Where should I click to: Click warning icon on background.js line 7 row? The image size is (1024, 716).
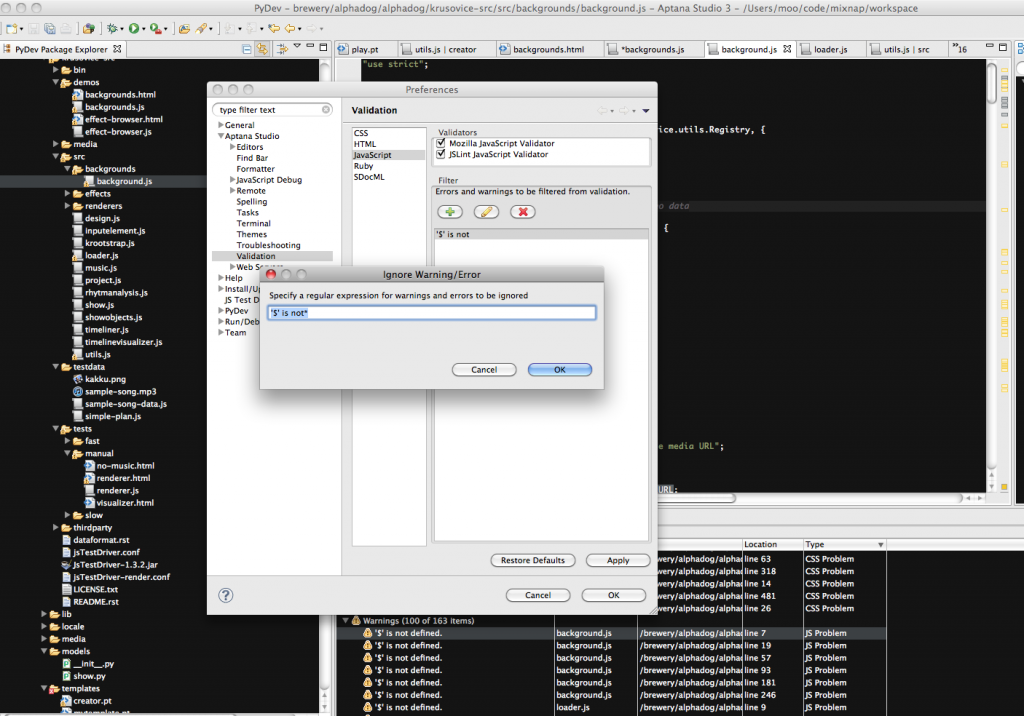pyautogui.click(x=368, y=633)
